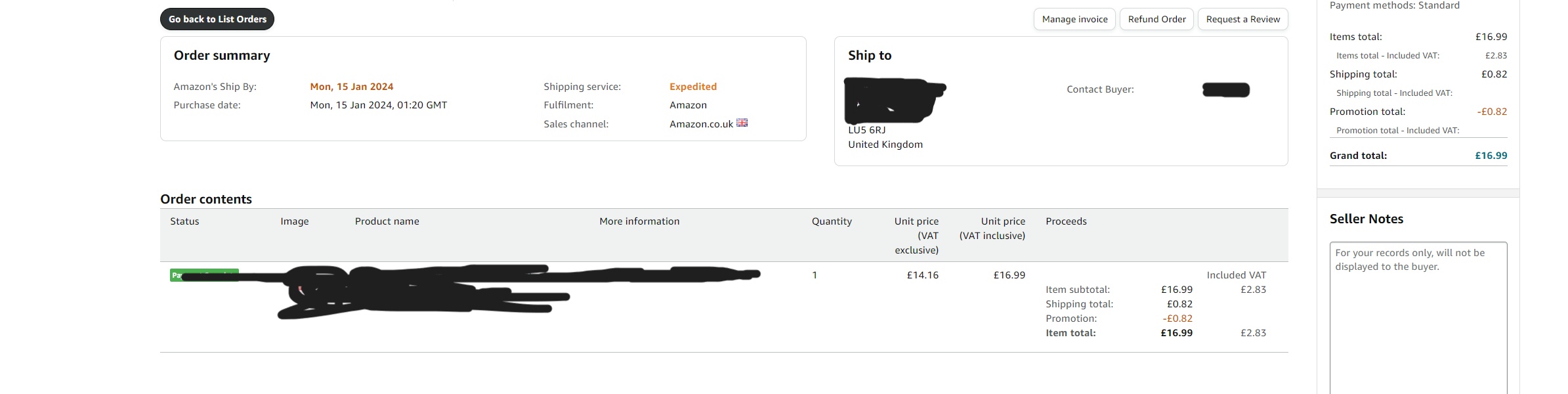Click the Quantity column header

pyautogui.click(x=832, y=221)
